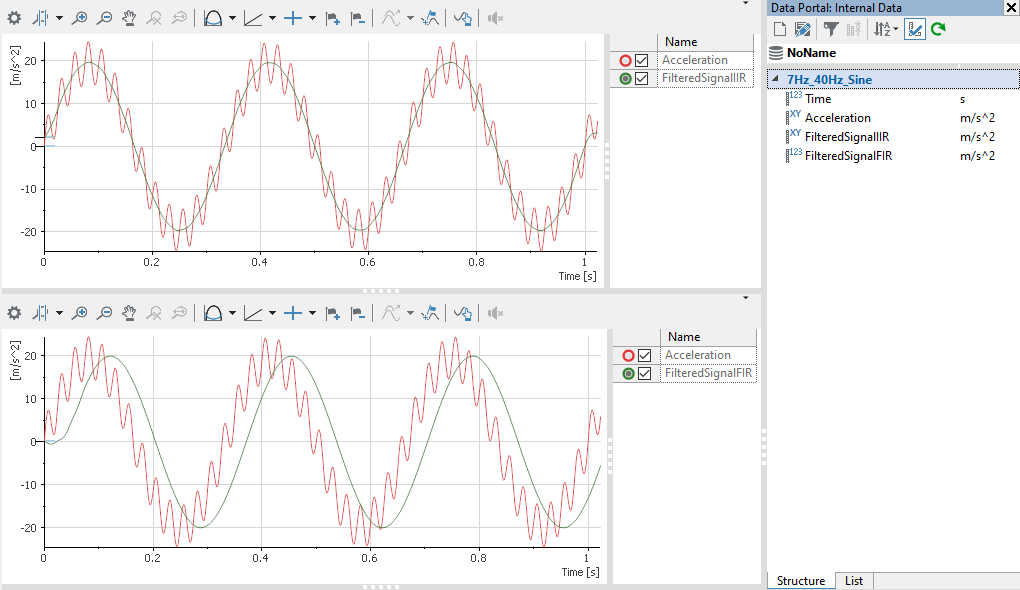Viewport: 1020px width, 590px height.
Task: Uncheck FilteredSignalFIR curve checkbox
Action: click(x=645, y=374)
